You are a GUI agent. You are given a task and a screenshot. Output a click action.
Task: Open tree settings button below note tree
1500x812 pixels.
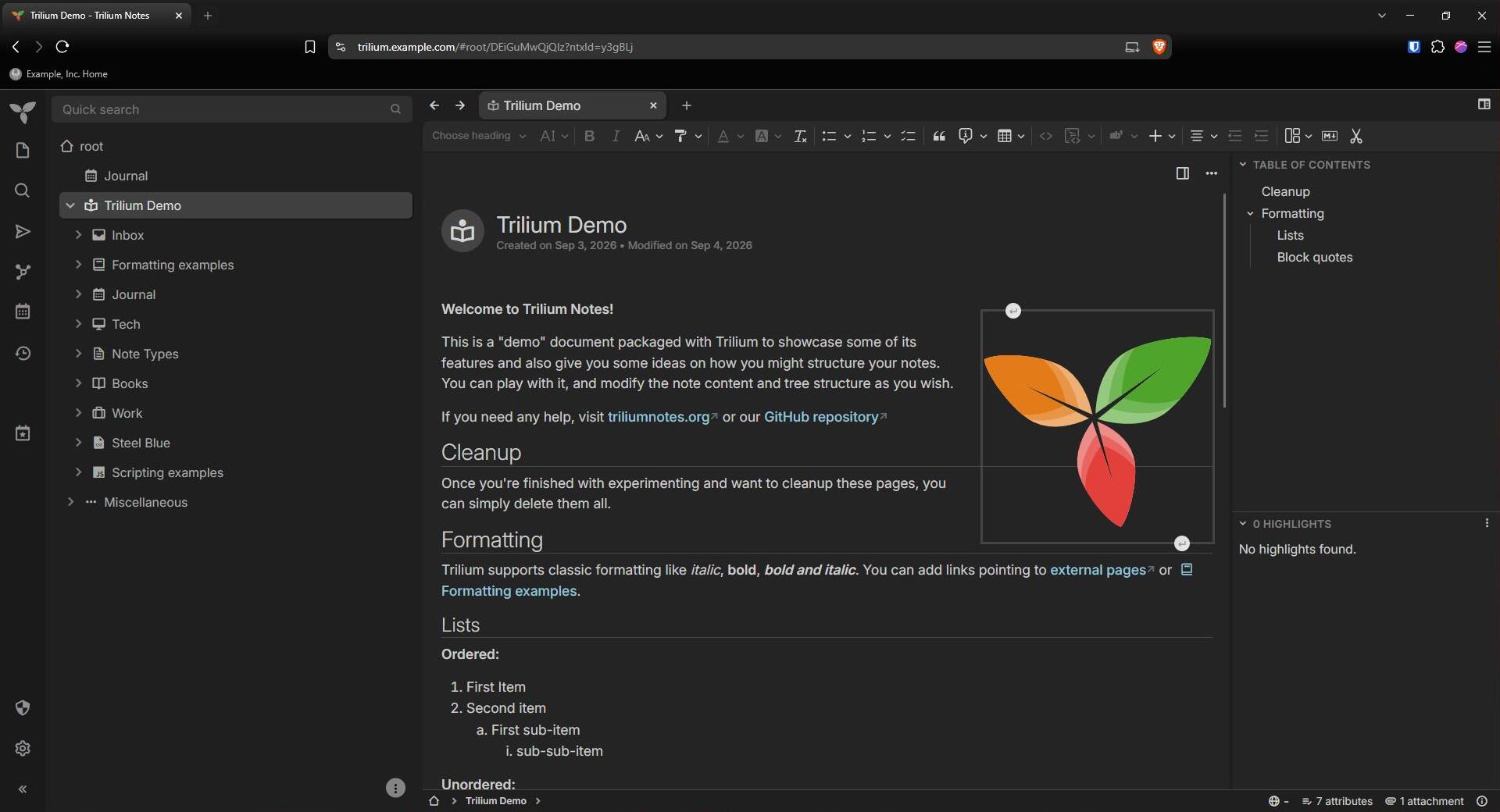pos(395,788)
